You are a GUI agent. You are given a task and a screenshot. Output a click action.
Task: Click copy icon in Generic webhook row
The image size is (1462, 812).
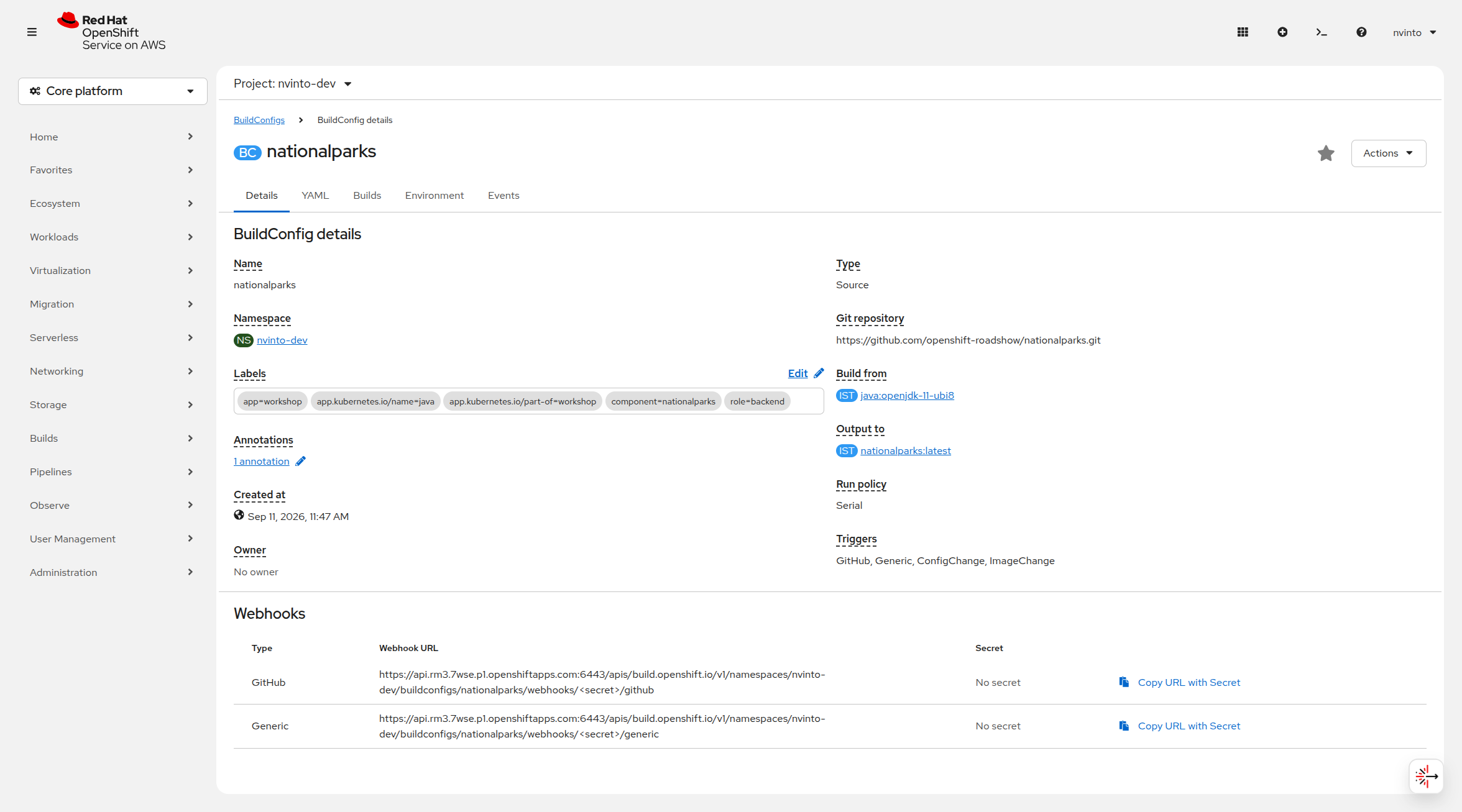coord(1124,726)
